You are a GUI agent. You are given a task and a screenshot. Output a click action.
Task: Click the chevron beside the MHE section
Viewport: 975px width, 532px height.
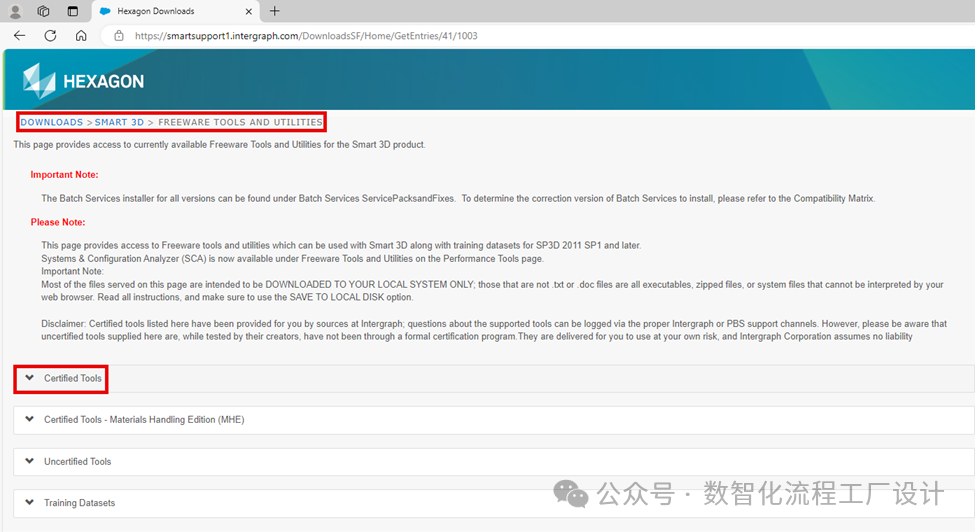[29, 420]
